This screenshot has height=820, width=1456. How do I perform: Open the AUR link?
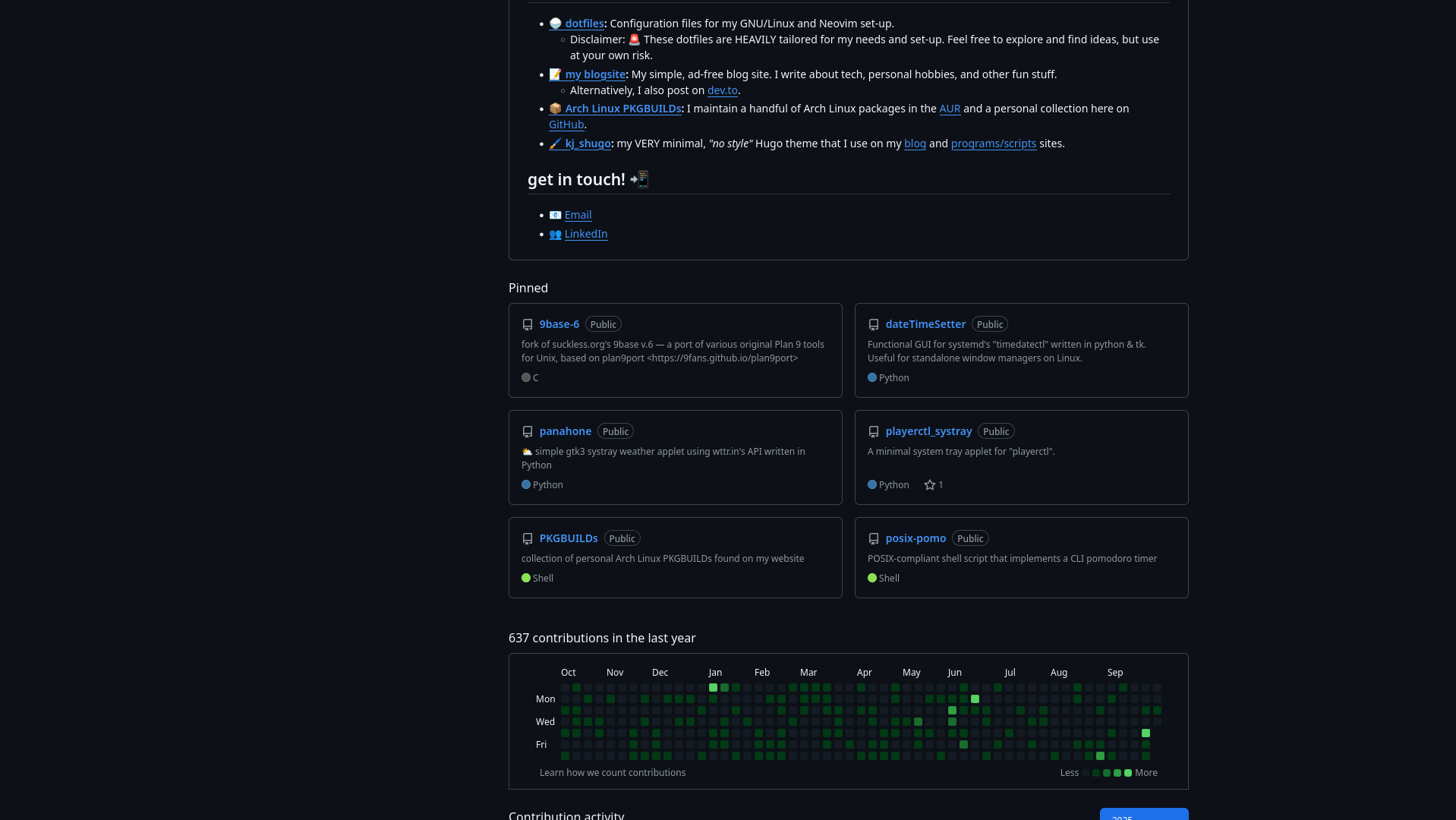click(x=949, y=109)
